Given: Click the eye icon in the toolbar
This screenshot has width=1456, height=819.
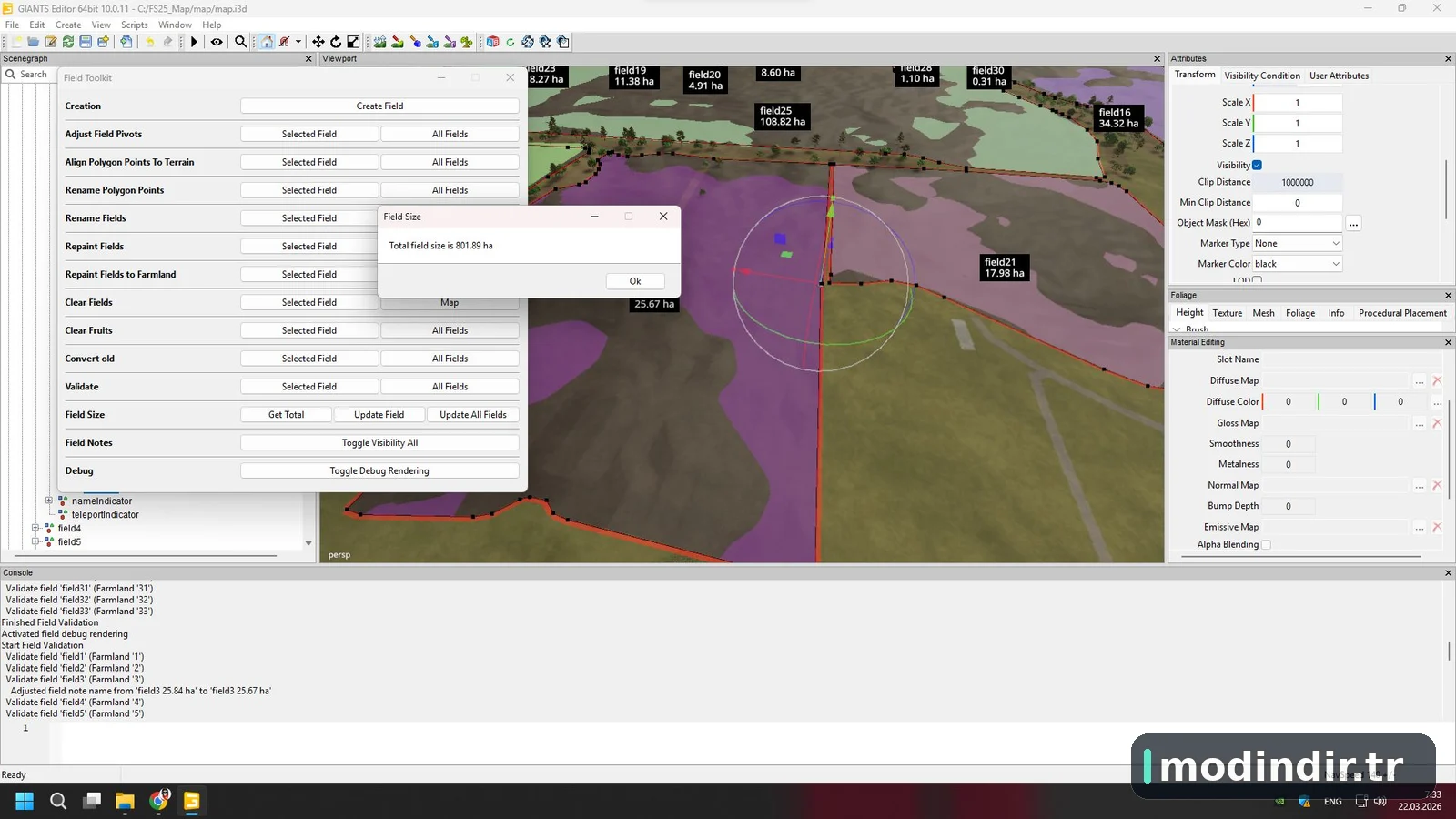Looking at the screenshot, I should coord(217,42).
